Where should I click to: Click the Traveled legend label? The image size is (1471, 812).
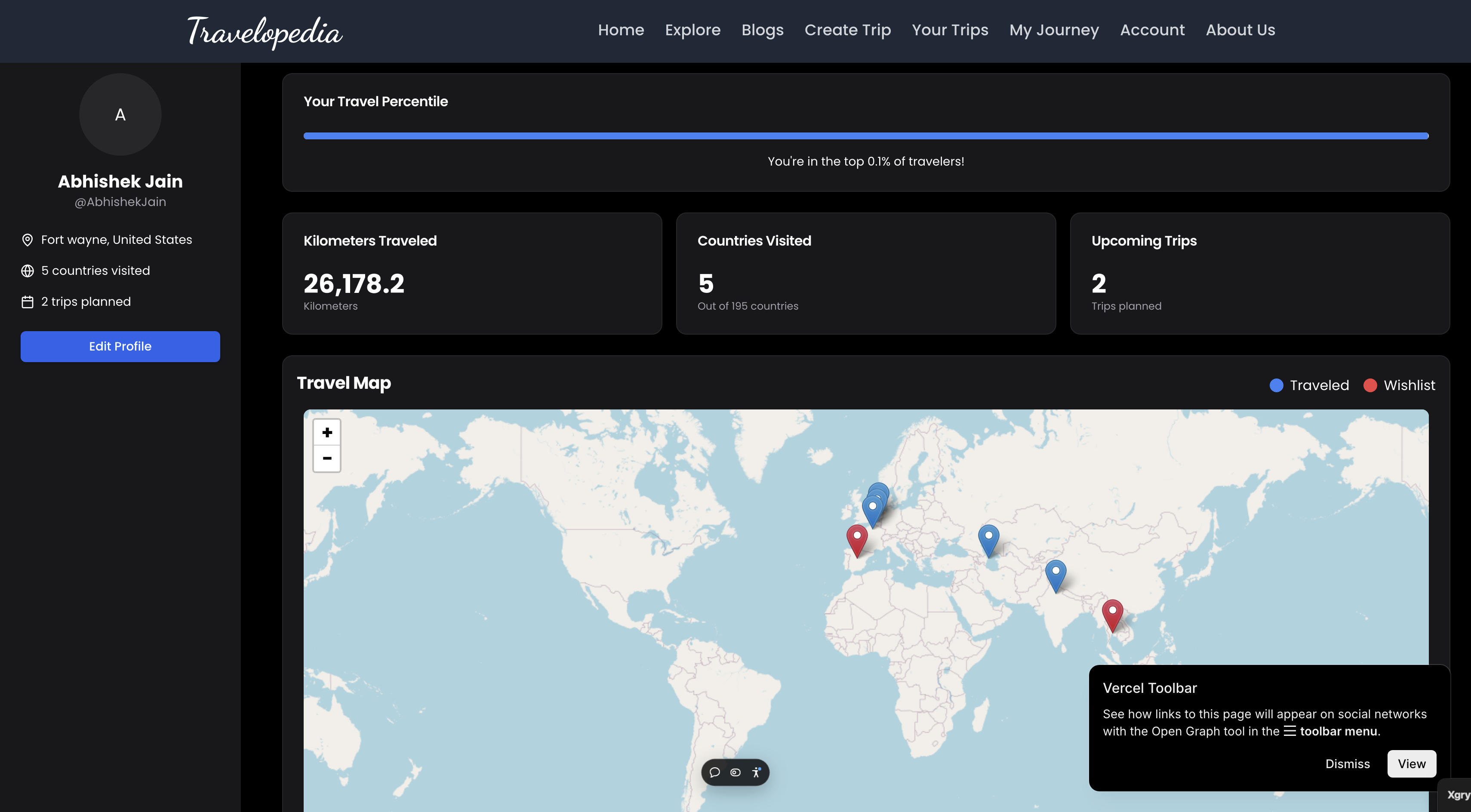1319,385
